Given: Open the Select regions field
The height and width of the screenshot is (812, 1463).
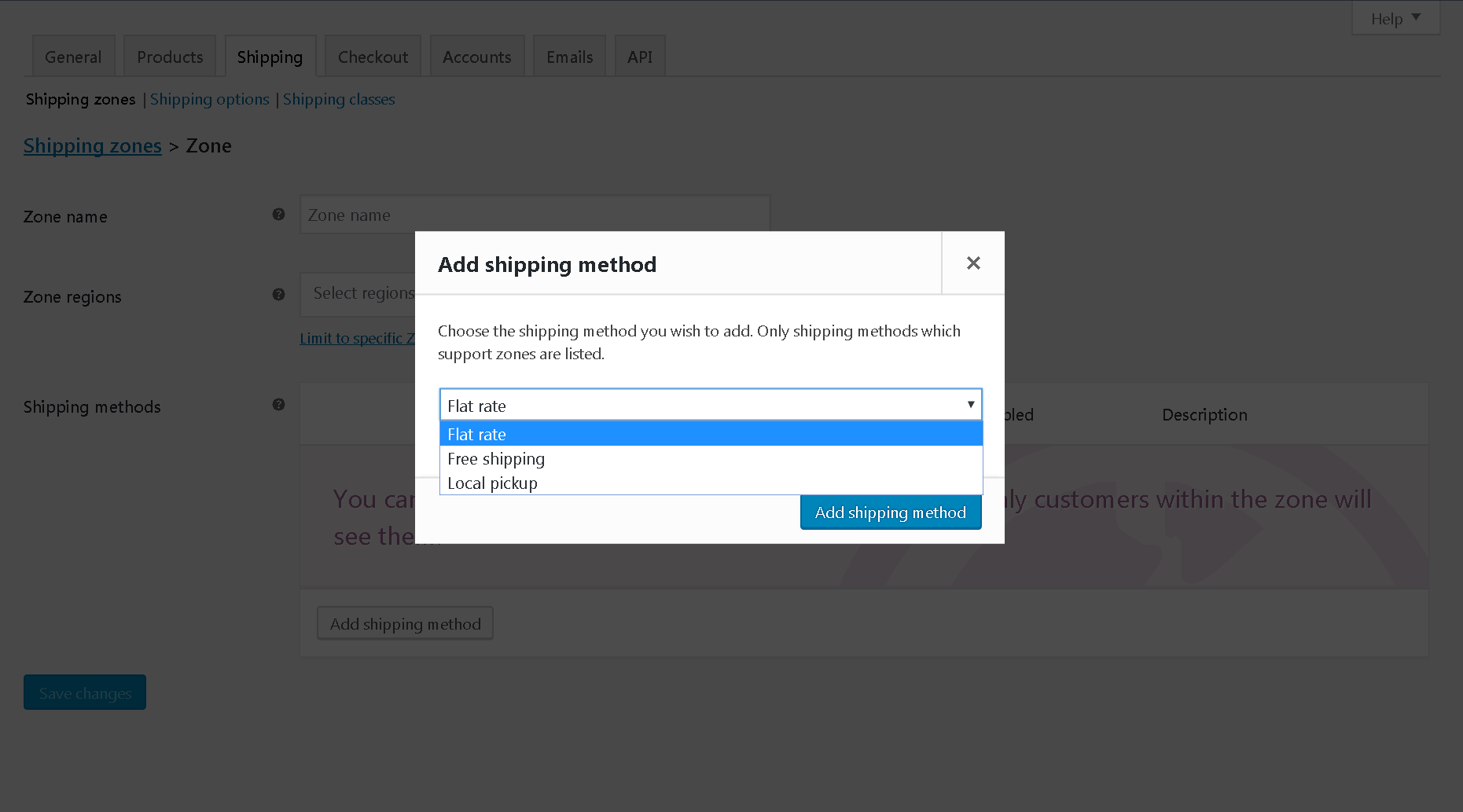Looking at the screenshot, I should (358, 294).
